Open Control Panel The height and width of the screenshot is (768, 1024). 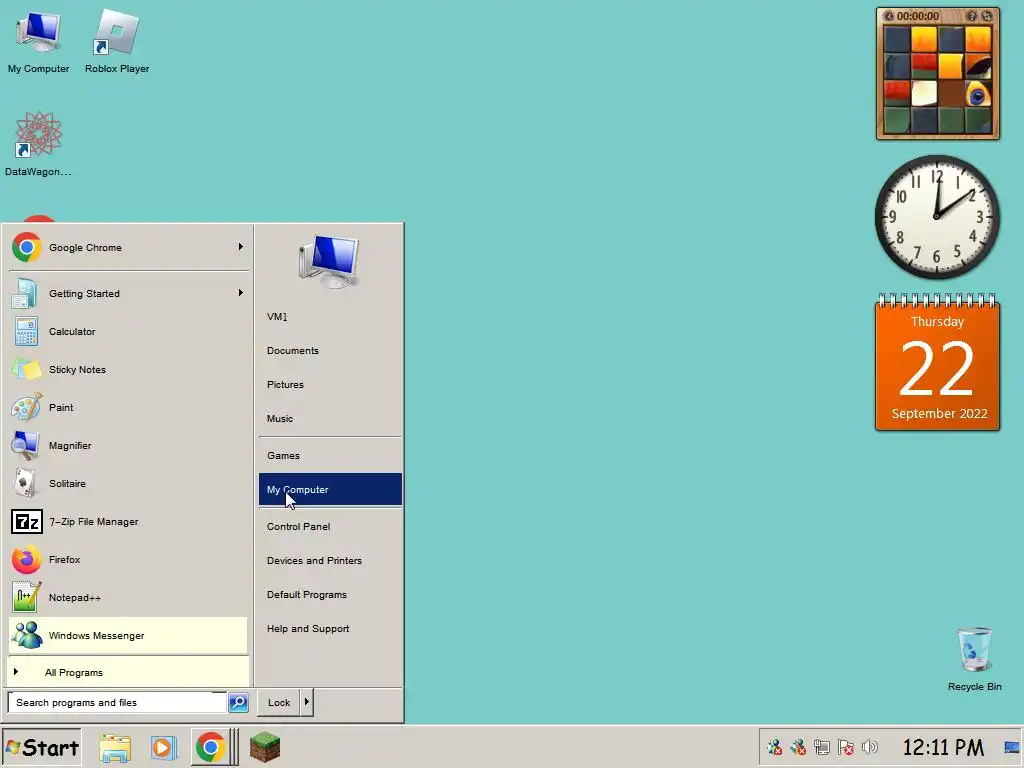tap(330, 526)
